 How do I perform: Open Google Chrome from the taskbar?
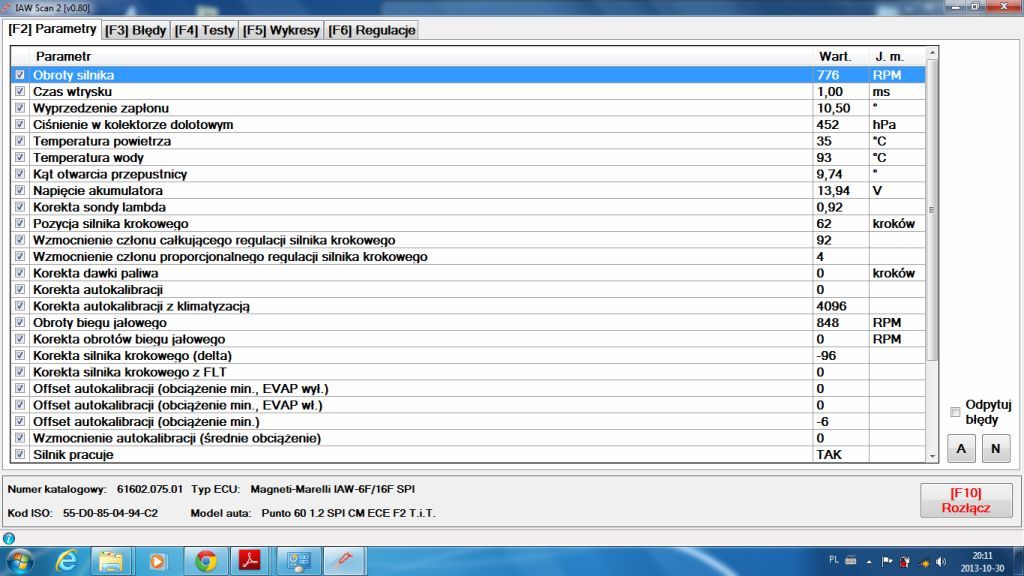pyautogui.click(x=206, y=561)
